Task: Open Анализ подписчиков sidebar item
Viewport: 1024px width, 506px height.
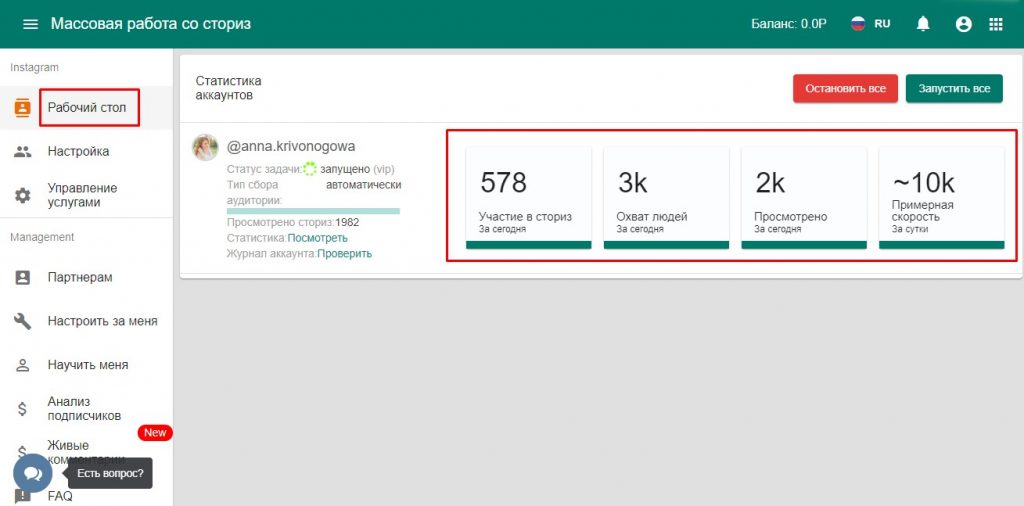Action: (x=84, y=408)
